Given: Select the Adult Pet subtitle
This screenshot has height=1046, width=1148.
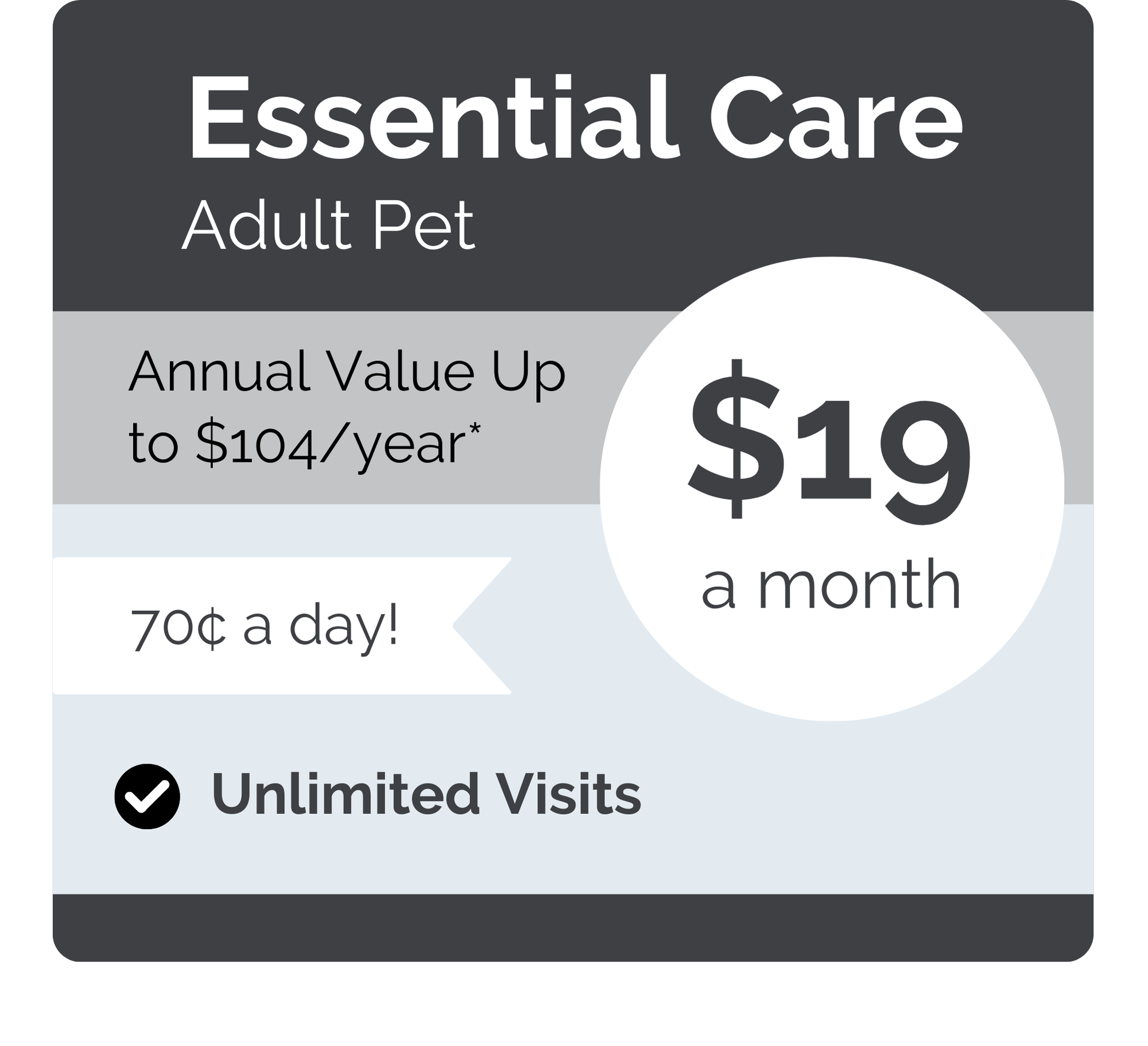Looking at the screenshot, I should (328, 224).
